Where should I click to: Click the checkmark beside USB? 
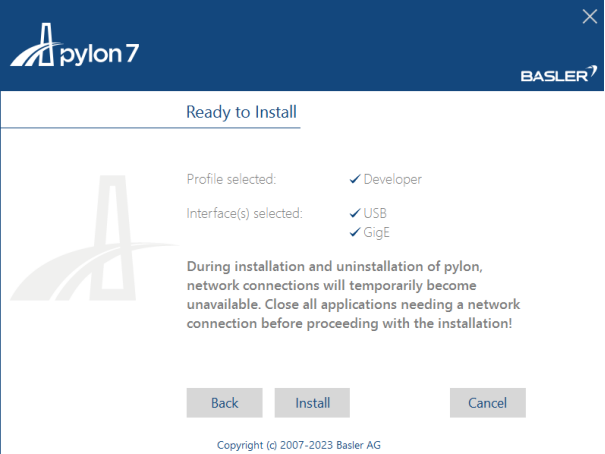[x=355, y=213]
